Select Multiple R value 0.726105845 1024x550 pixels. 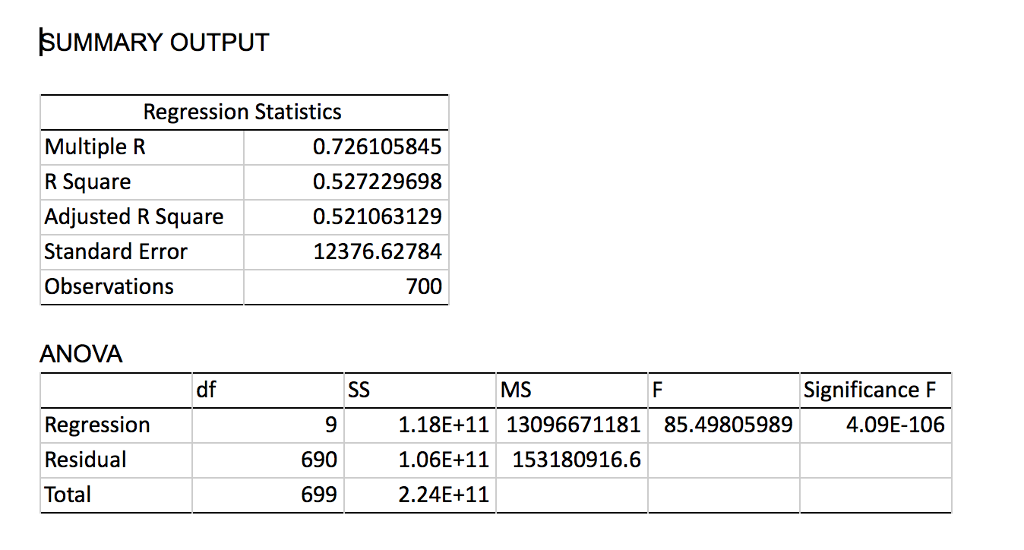tap(377, 146)
